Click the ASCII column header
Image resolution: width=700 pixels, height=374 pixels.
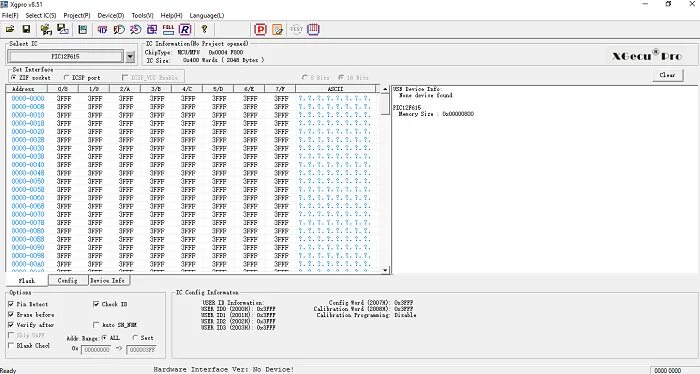[x=335, y=89]
